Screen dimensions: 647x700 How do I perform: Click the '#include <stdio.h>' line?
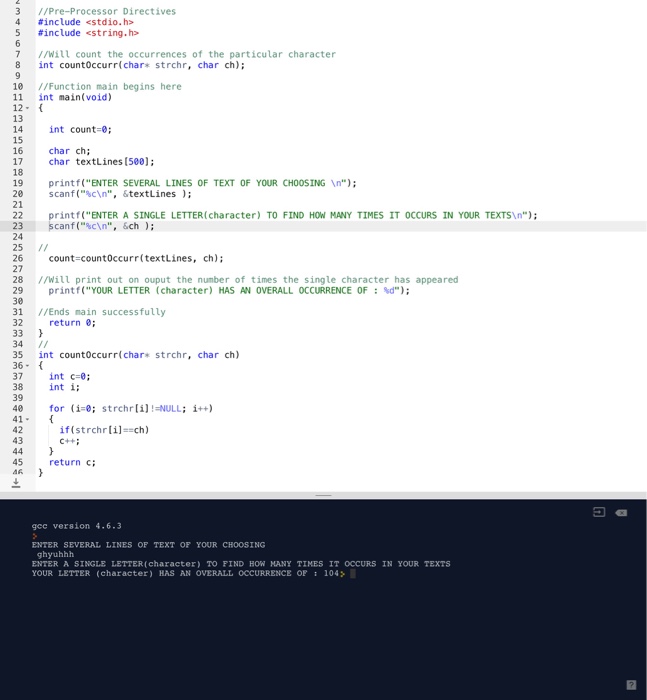point(86,22)
